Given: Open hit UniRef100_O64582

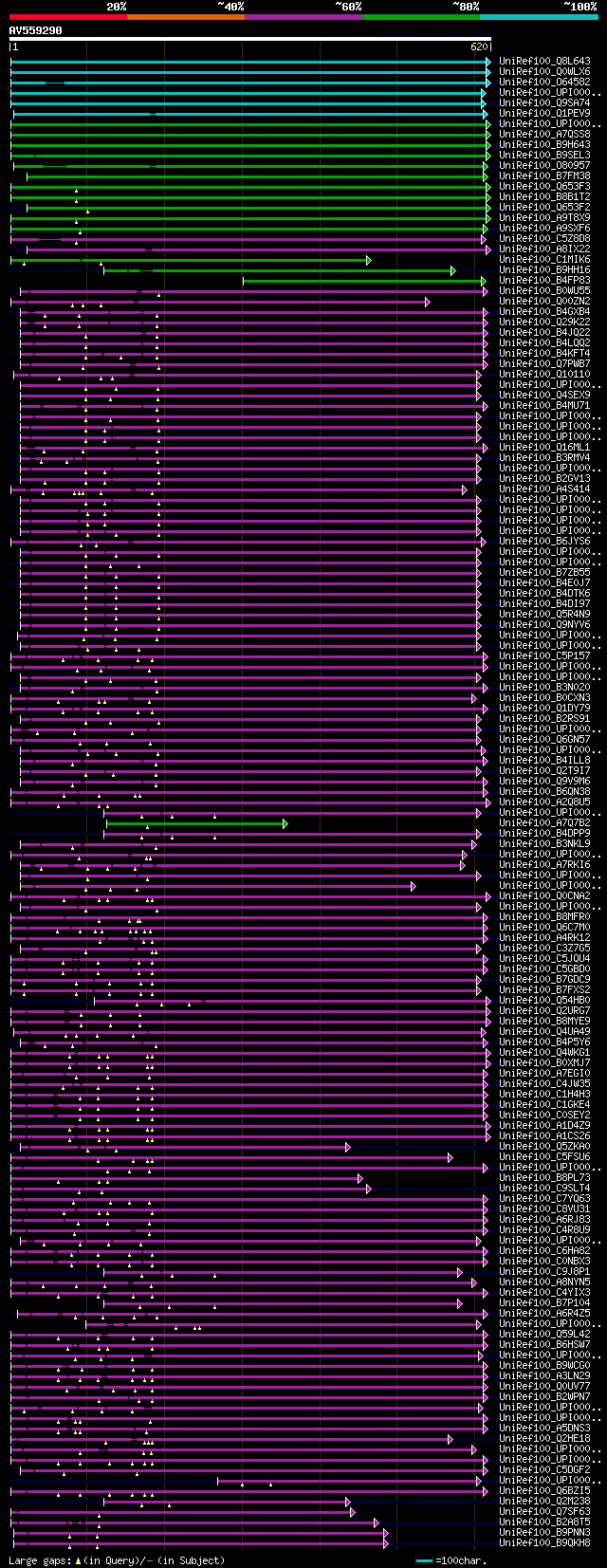Looking at the screenshot, I should 544,82.
